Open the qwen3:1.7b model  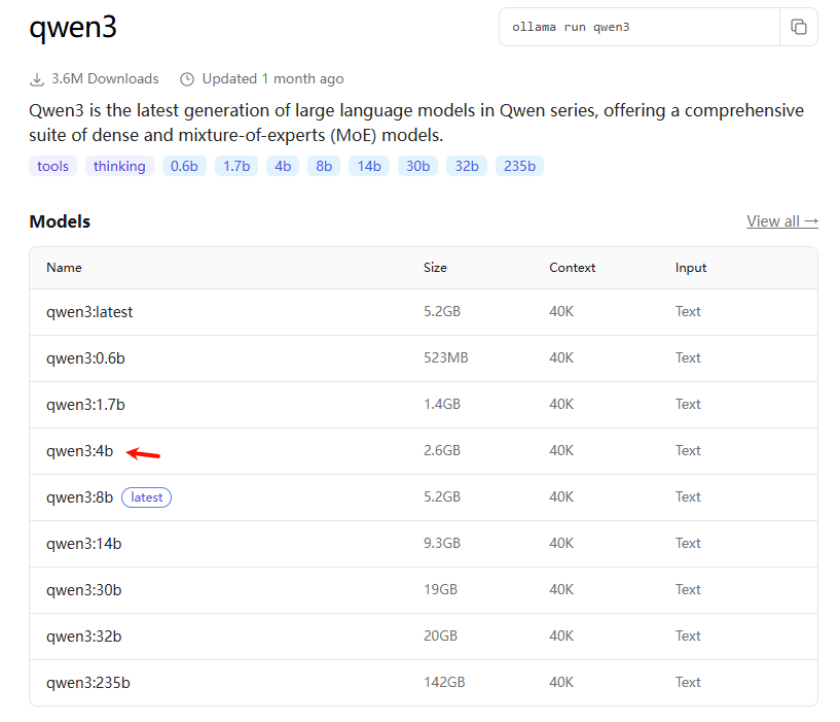pos(86,405)
